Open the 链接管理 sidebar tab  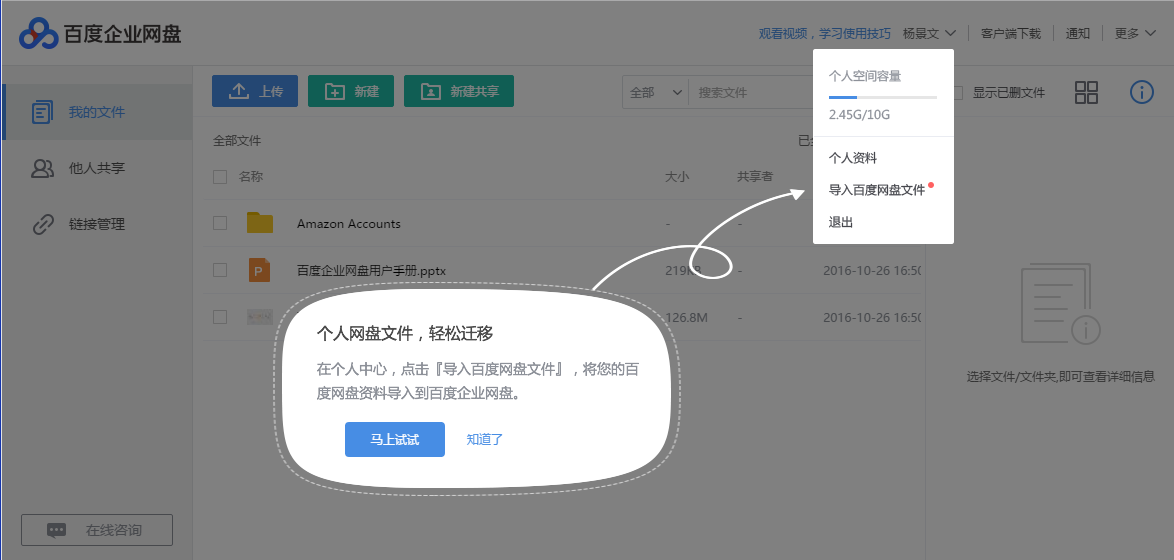97,224
